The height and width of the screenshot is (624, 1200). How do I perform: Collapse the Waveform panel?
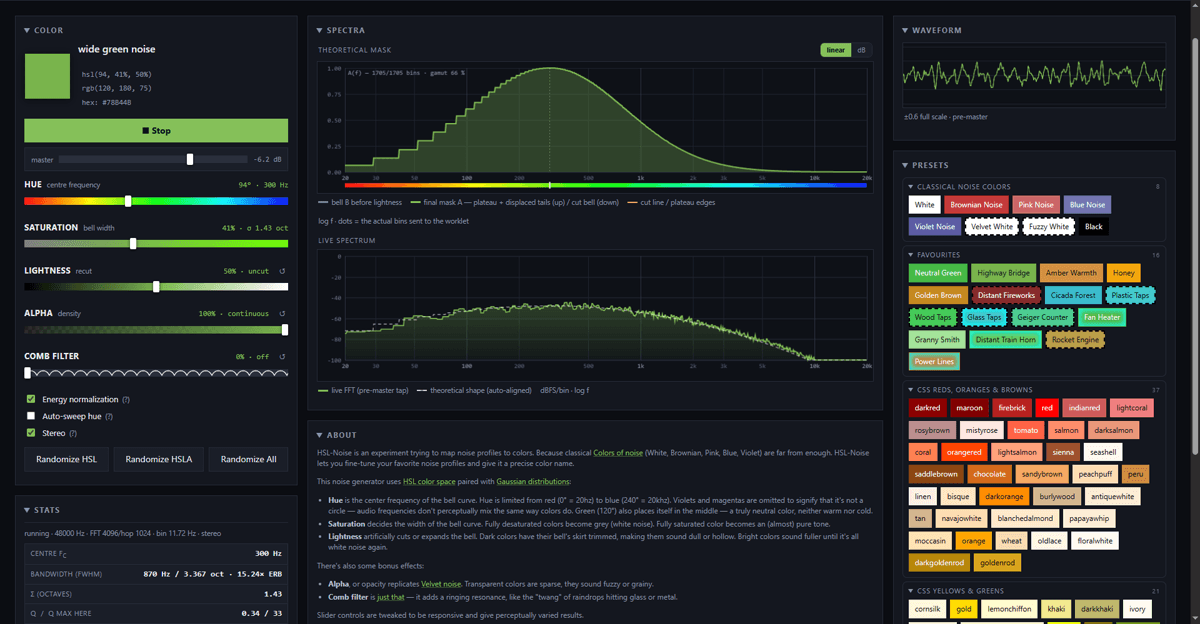point(932,31)
